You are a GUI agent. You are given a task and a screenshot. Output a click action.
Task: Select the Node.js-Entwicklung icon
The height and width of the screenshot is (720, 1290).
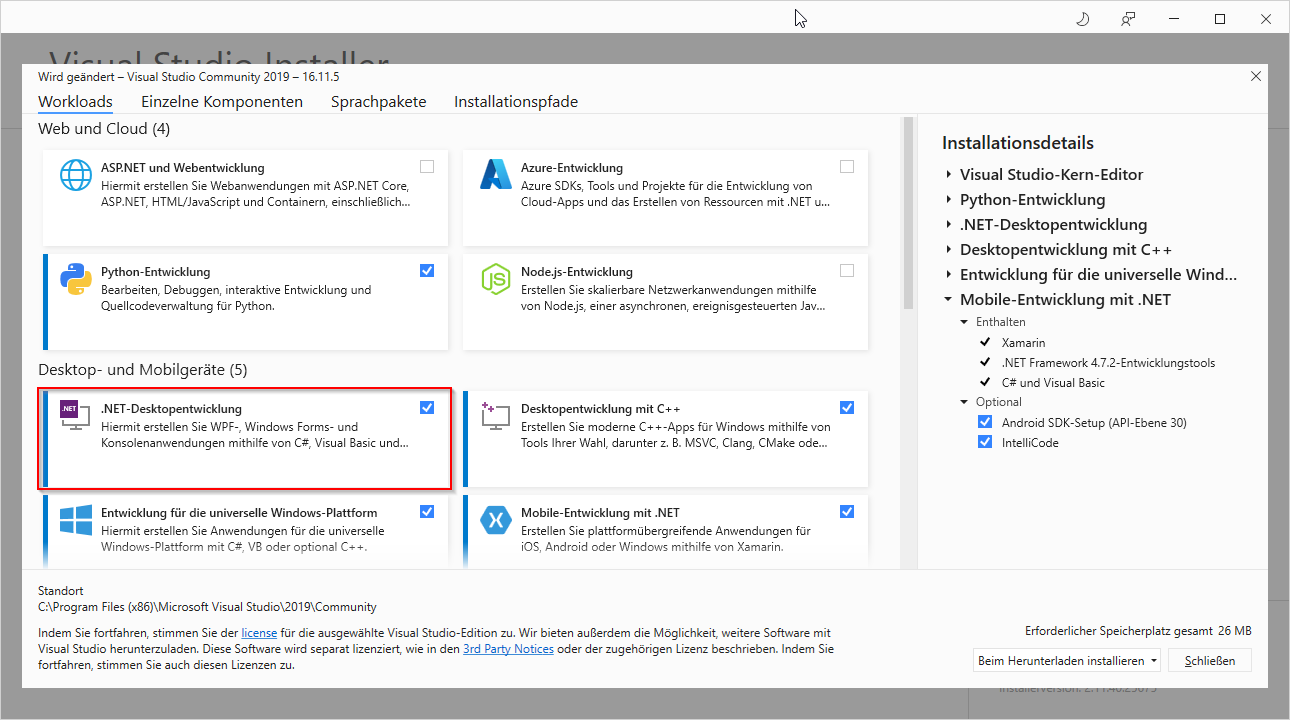pos(495,279)
